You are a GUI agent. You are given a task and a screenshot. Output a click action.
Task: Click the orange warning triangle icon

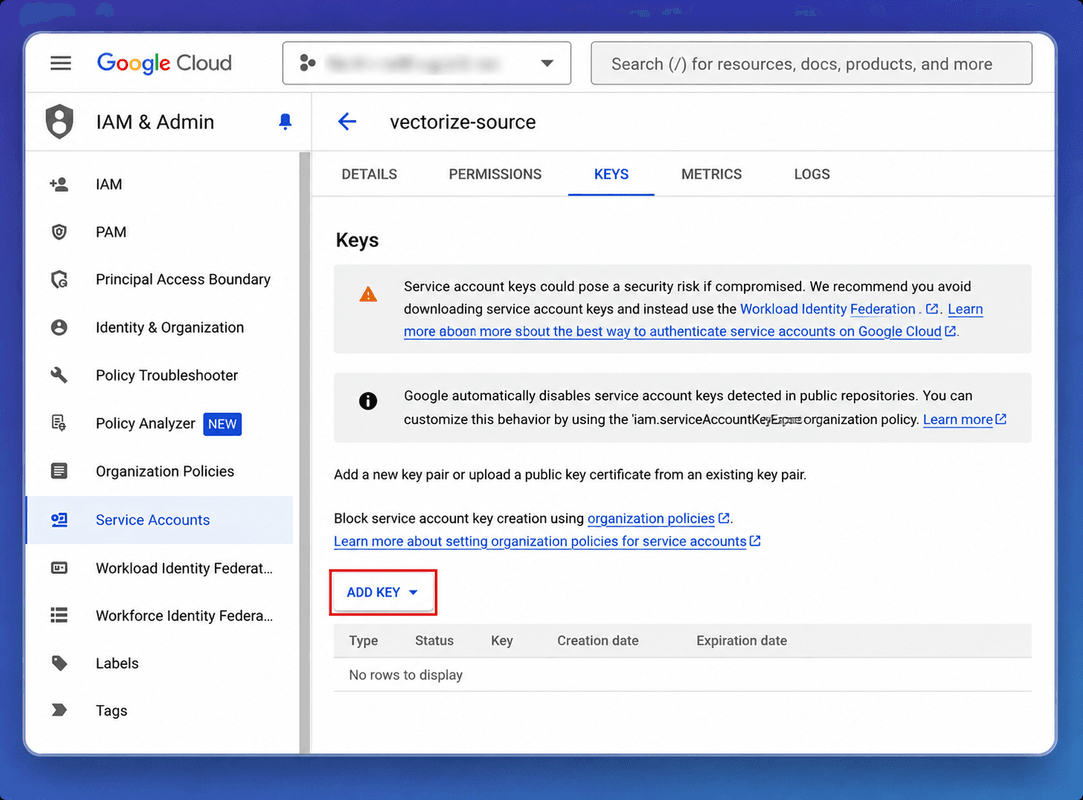click(368, 295)
